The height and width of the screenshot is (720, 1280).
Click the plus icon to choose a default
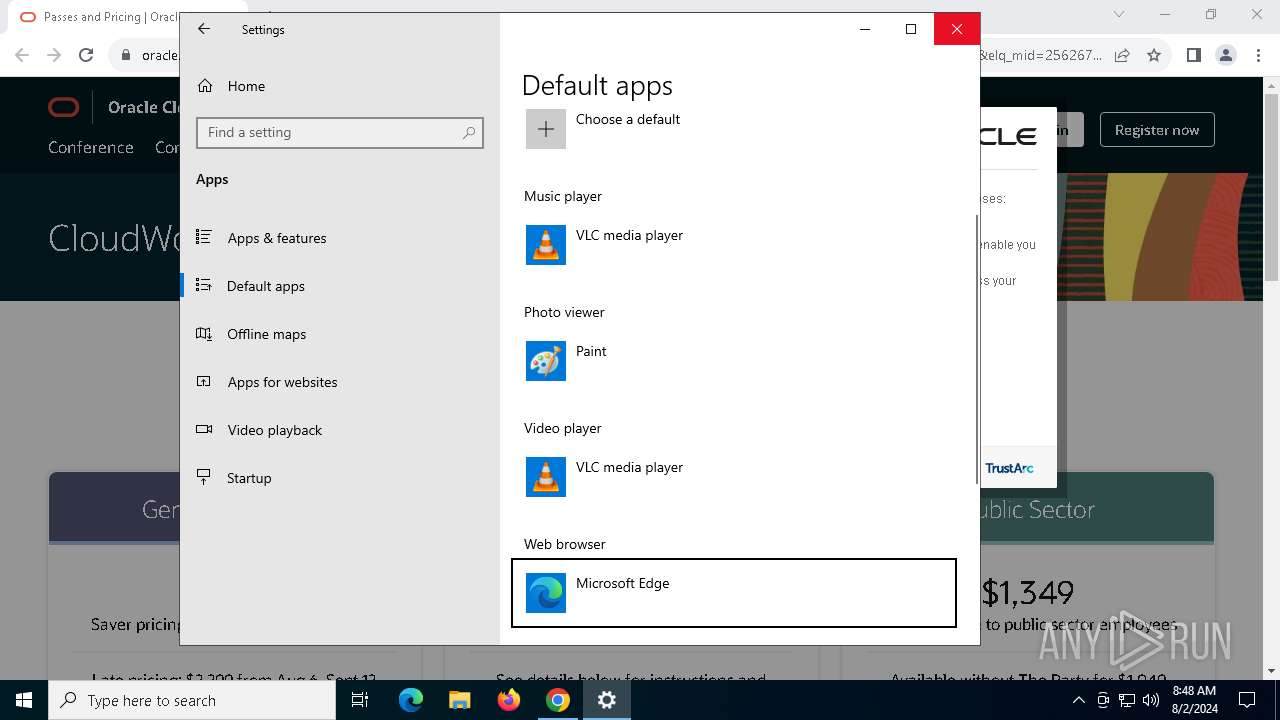tap(546, 129)
